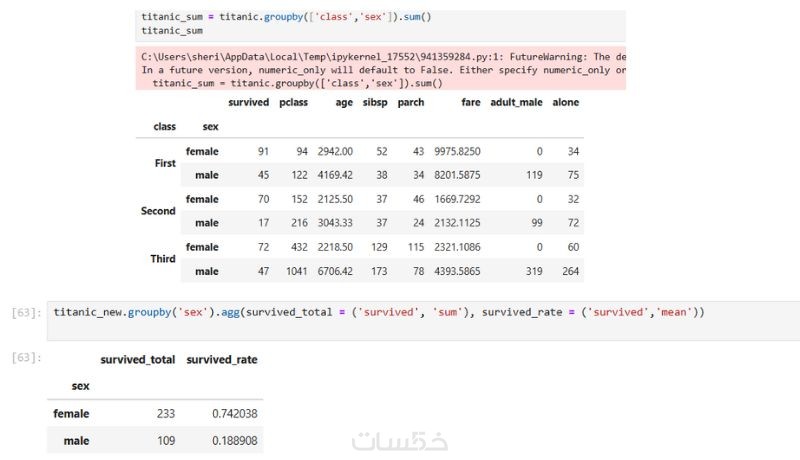
Task: Click the 'Third' class row label
Action: tap(163, 259)
